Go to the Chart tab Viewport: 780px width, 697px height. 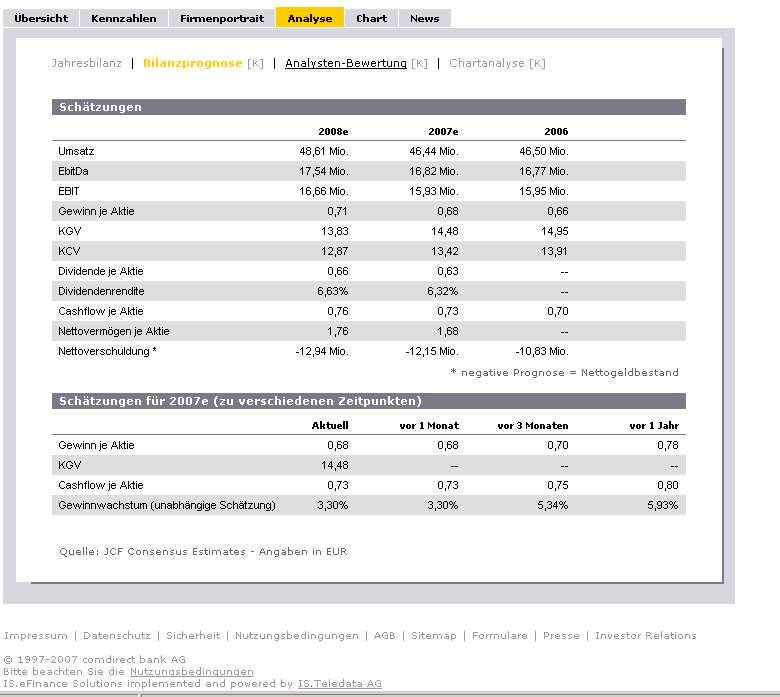pyautogui.click(x=371, y=18)
